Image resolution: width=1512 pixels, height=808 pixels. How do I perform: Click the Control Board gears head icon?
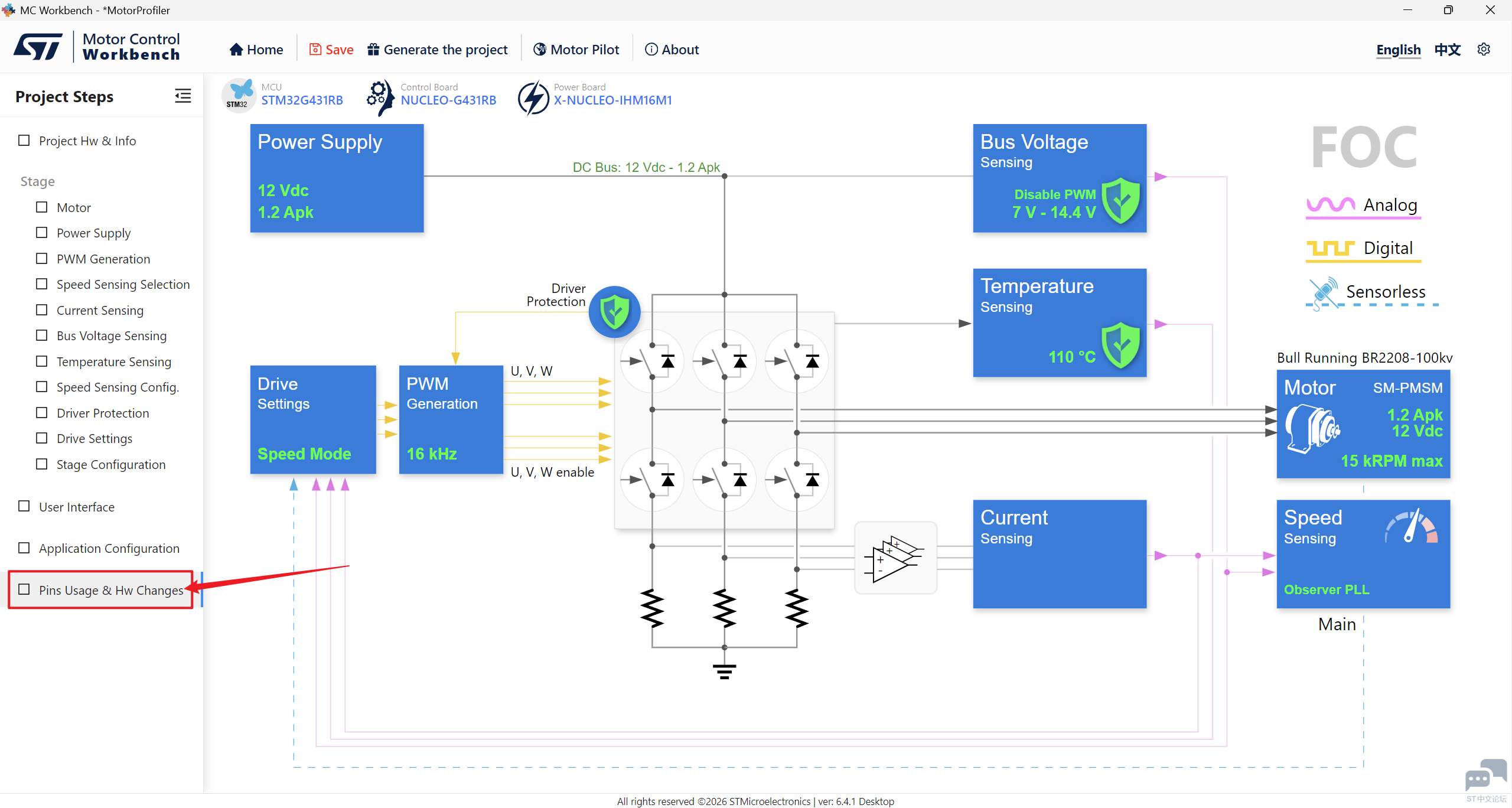[380, 97]
